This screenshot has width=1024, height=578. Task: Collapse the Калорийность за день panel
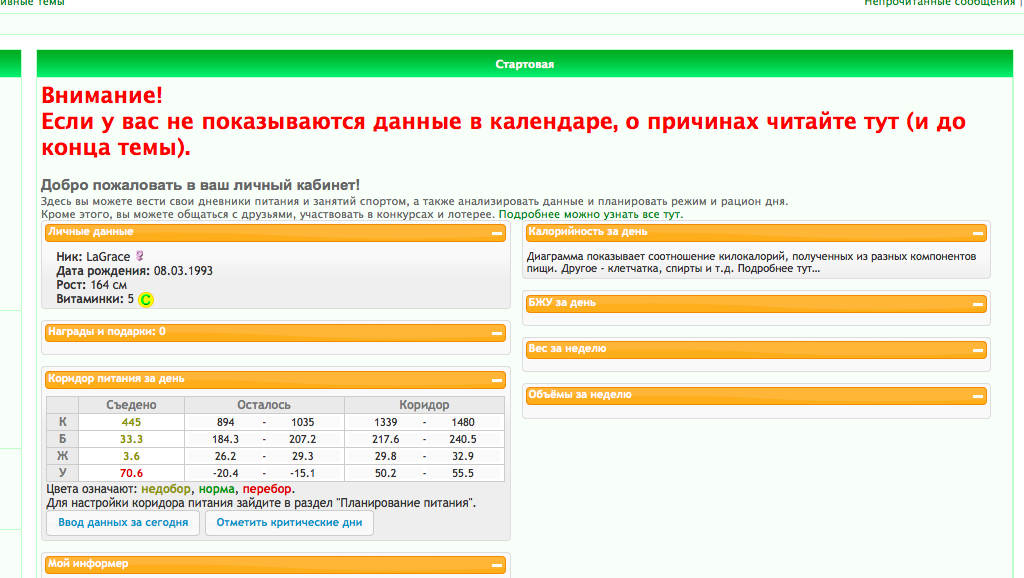[x=978, y=233]
